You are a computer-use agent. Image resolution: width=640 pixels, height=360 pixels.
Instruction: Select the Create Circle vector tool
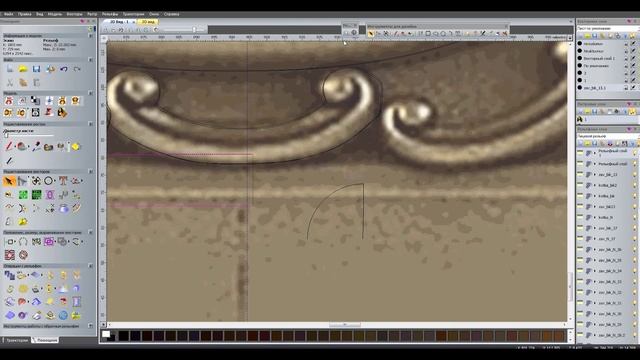point(49,181)
